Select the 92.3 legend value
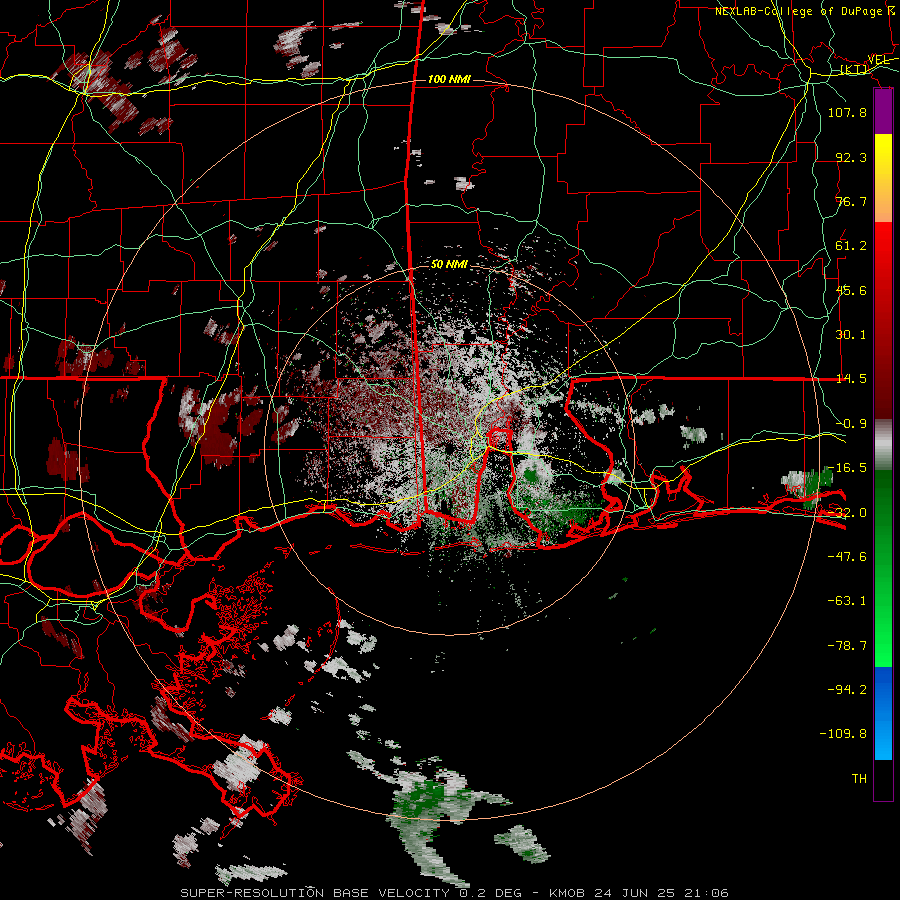Screen dimensions: 900x900 (x=851, y=157)
